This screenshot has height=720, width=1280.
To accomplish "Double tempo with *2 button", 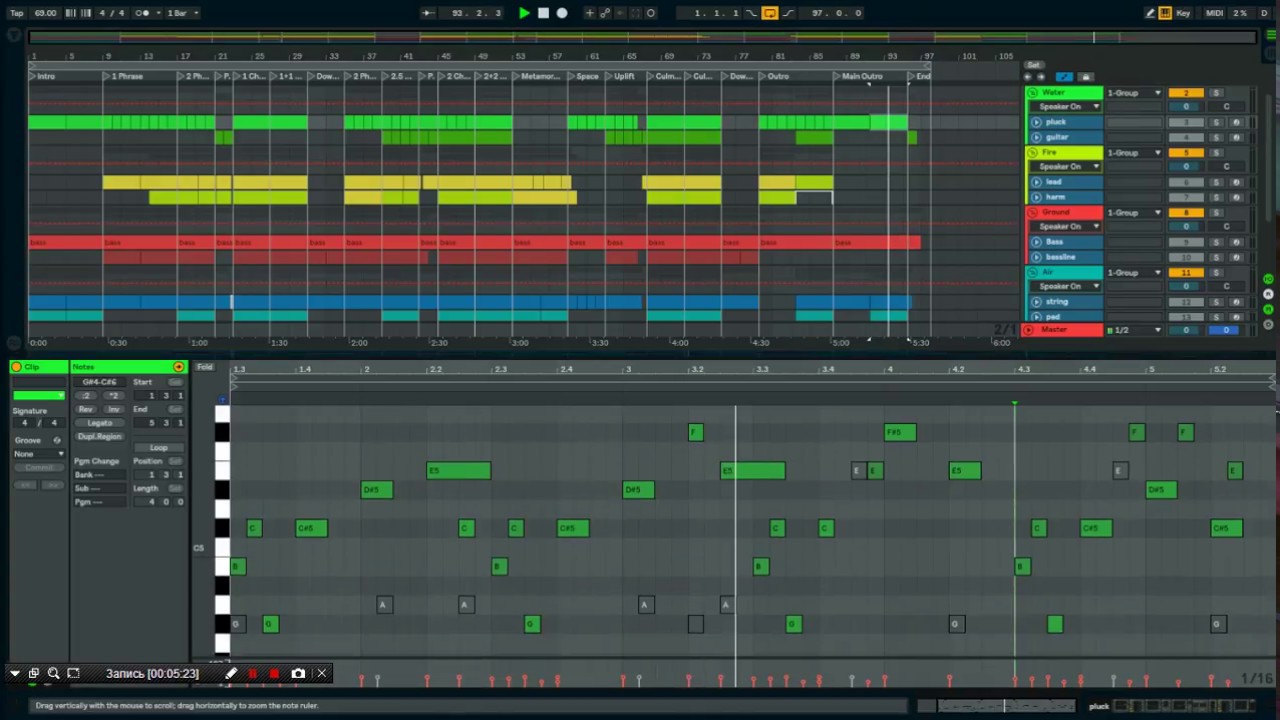I will tap(113, 396).
